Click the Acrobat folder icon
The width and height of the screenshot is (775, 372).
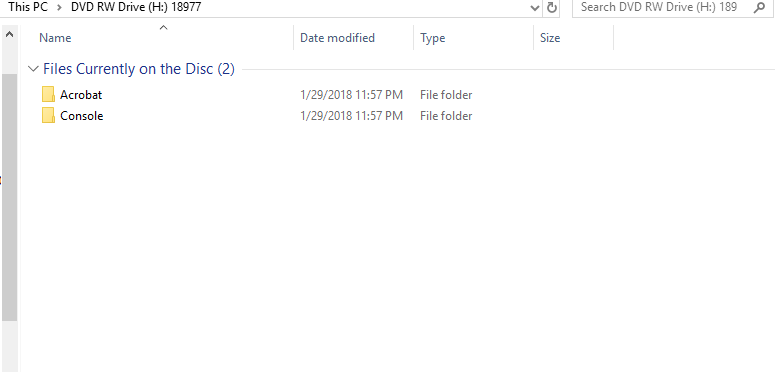[48, 94]
